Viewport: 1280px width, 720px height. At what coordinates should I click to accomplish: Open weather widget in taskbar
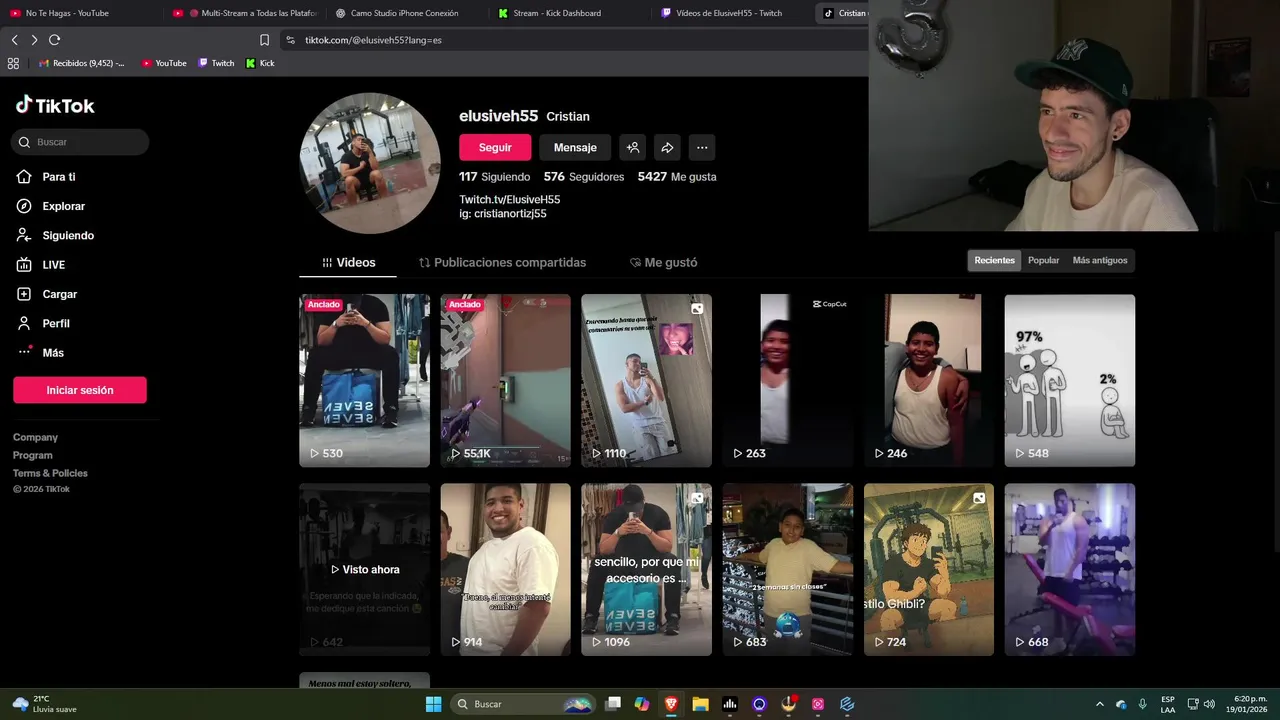tap(45, 704)
